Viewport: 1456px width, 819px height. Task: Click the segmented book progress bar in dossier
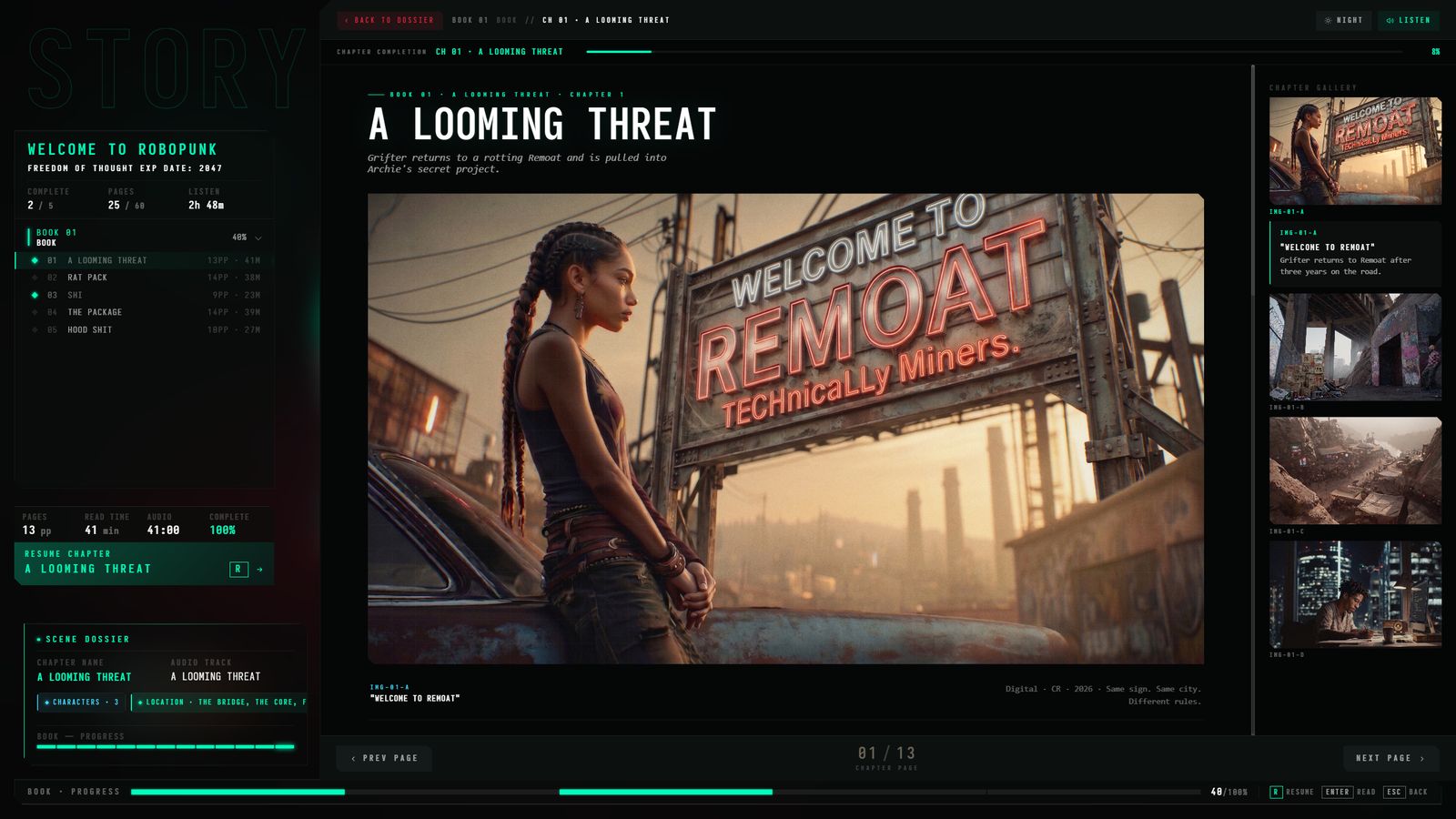click(165, 746)
